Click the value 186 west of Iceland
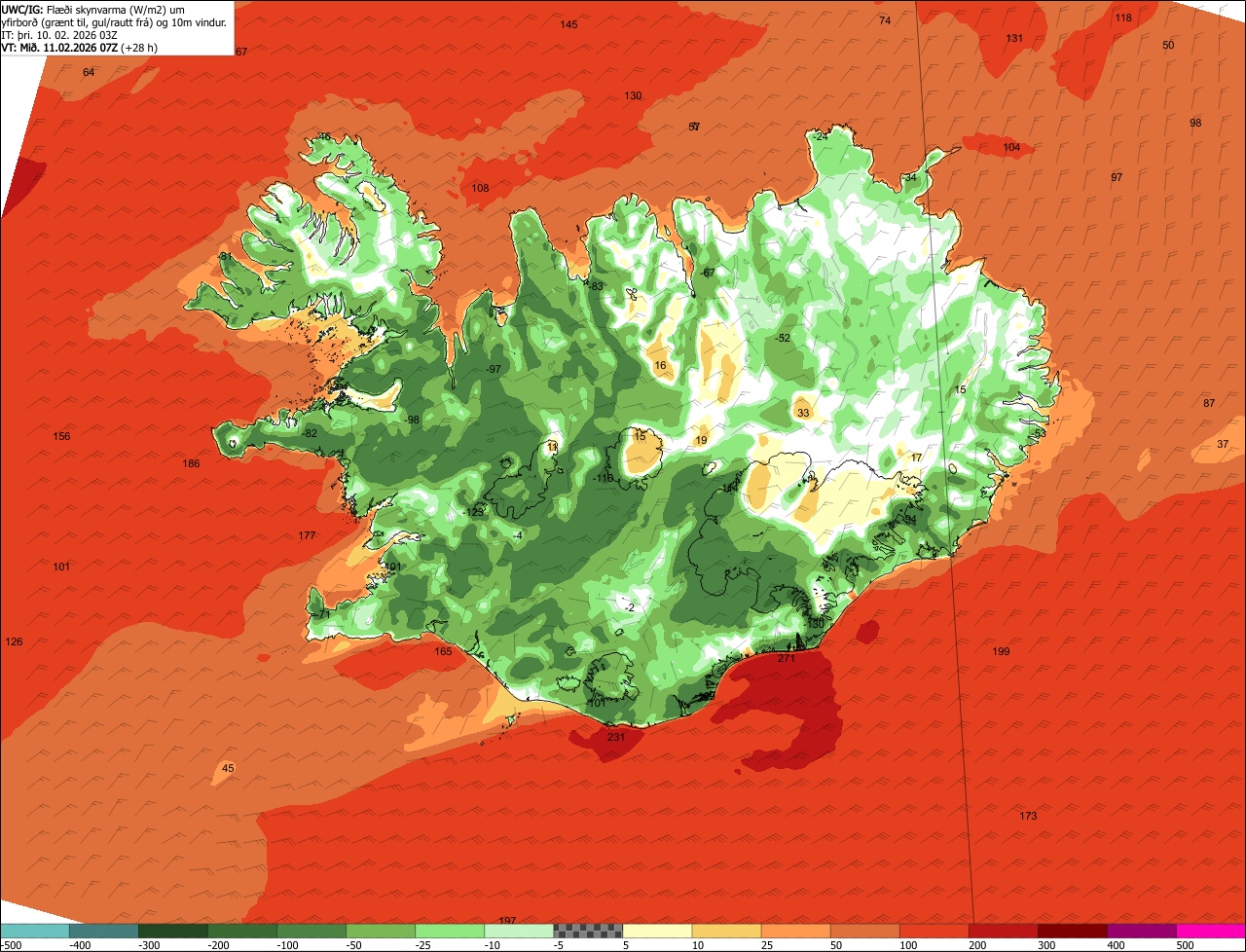 pyautogui.click(x=191, y=463)
